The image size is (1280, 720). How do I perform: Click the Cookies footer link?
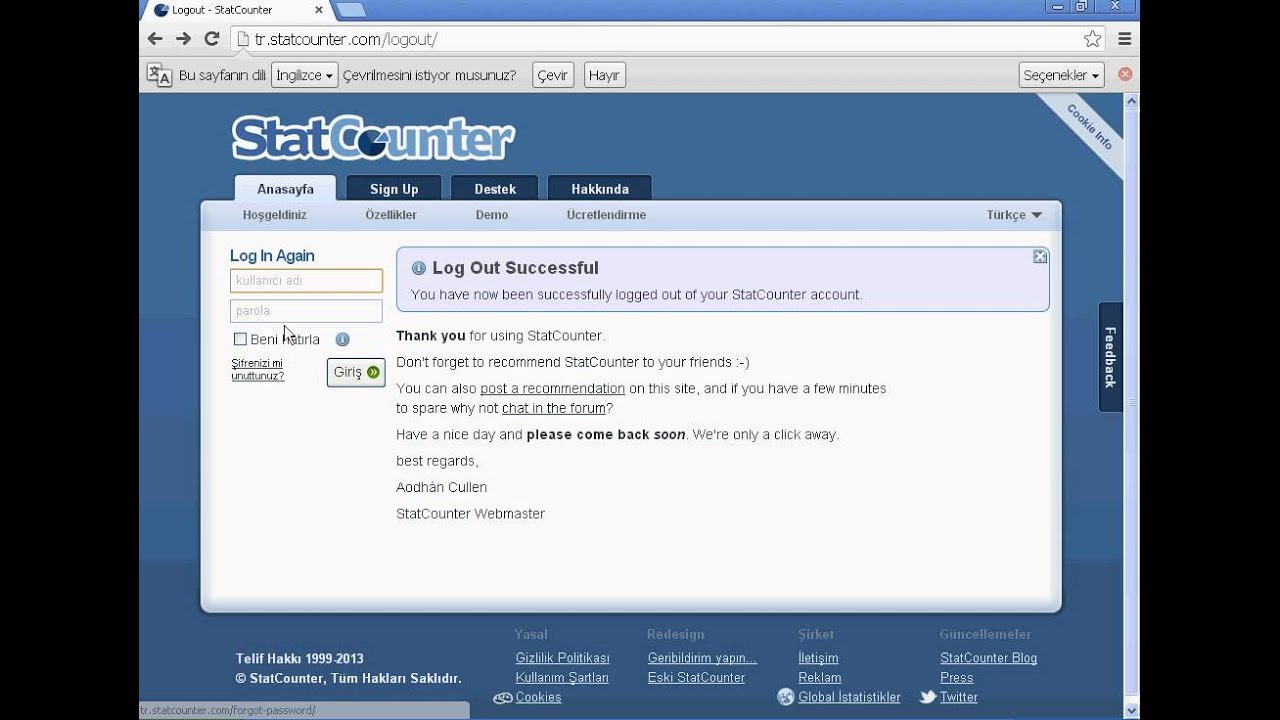(538, 697)
